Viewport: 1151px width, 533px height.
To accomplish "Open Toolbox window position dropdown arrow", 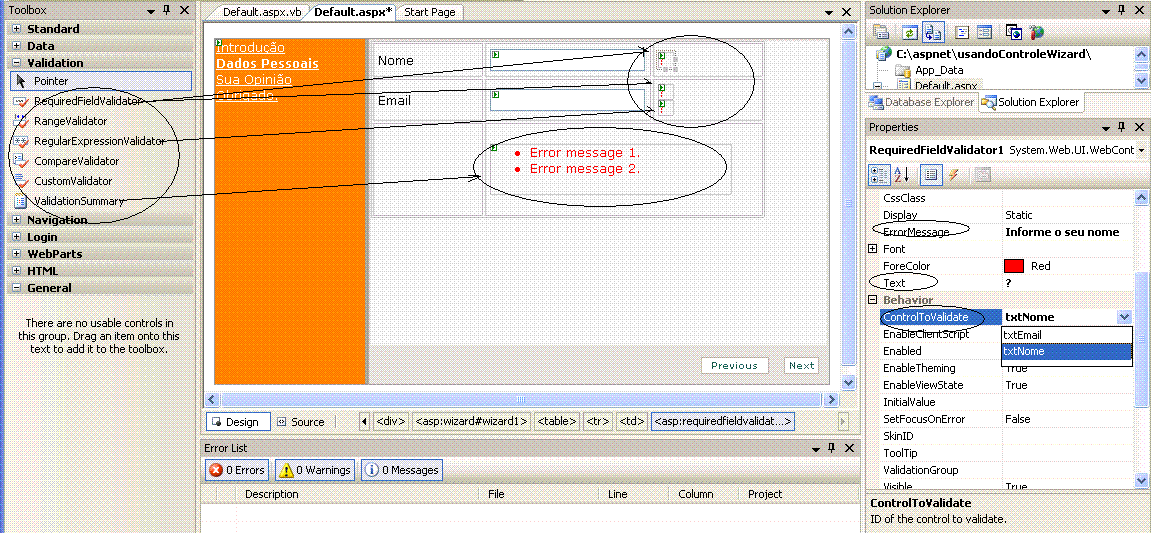I will click(x=150, y=10).
